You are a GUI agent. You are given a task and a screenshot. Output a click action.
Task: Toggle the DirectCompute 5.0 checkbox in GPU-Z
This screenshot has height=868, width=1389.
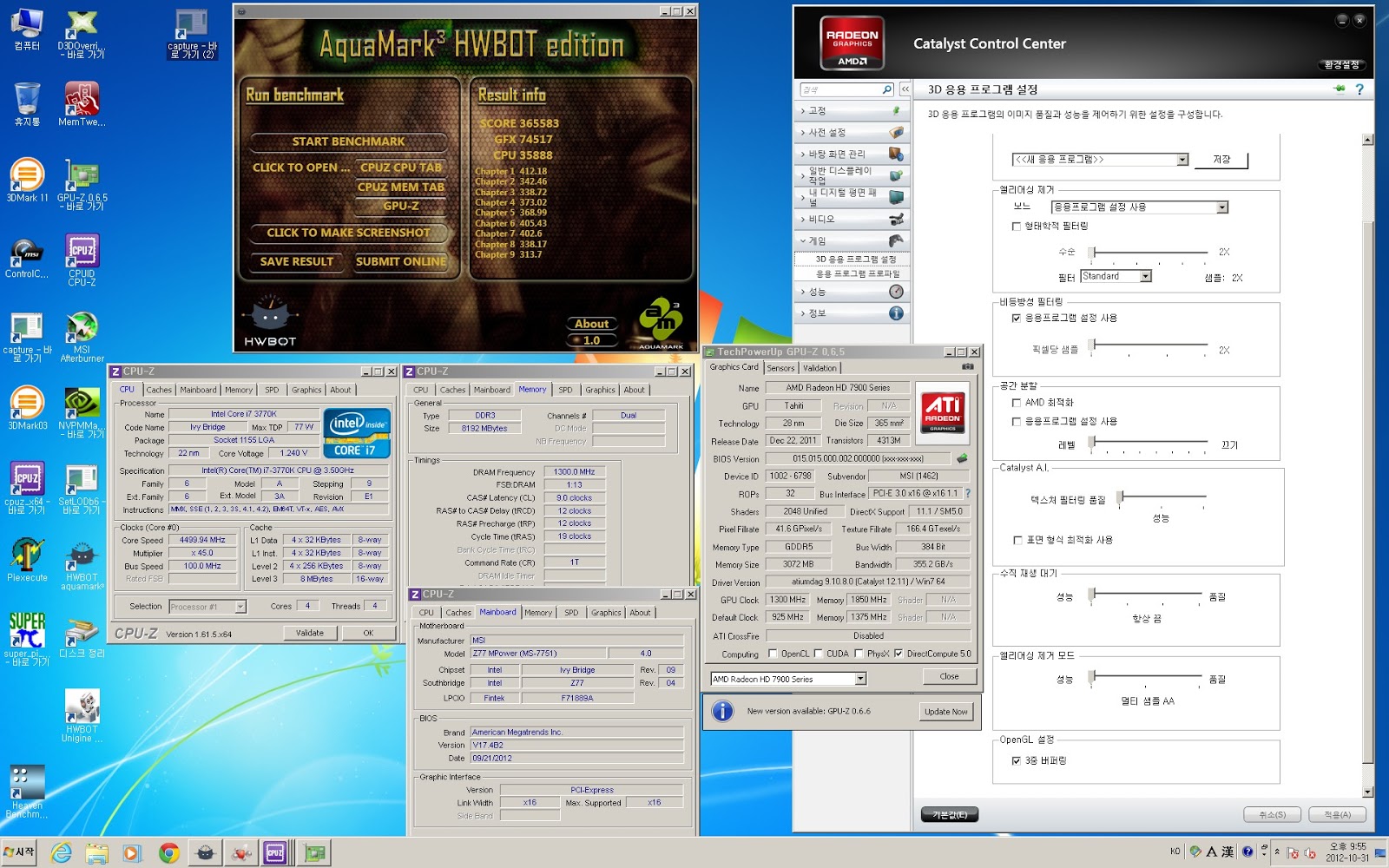(899, 654)
